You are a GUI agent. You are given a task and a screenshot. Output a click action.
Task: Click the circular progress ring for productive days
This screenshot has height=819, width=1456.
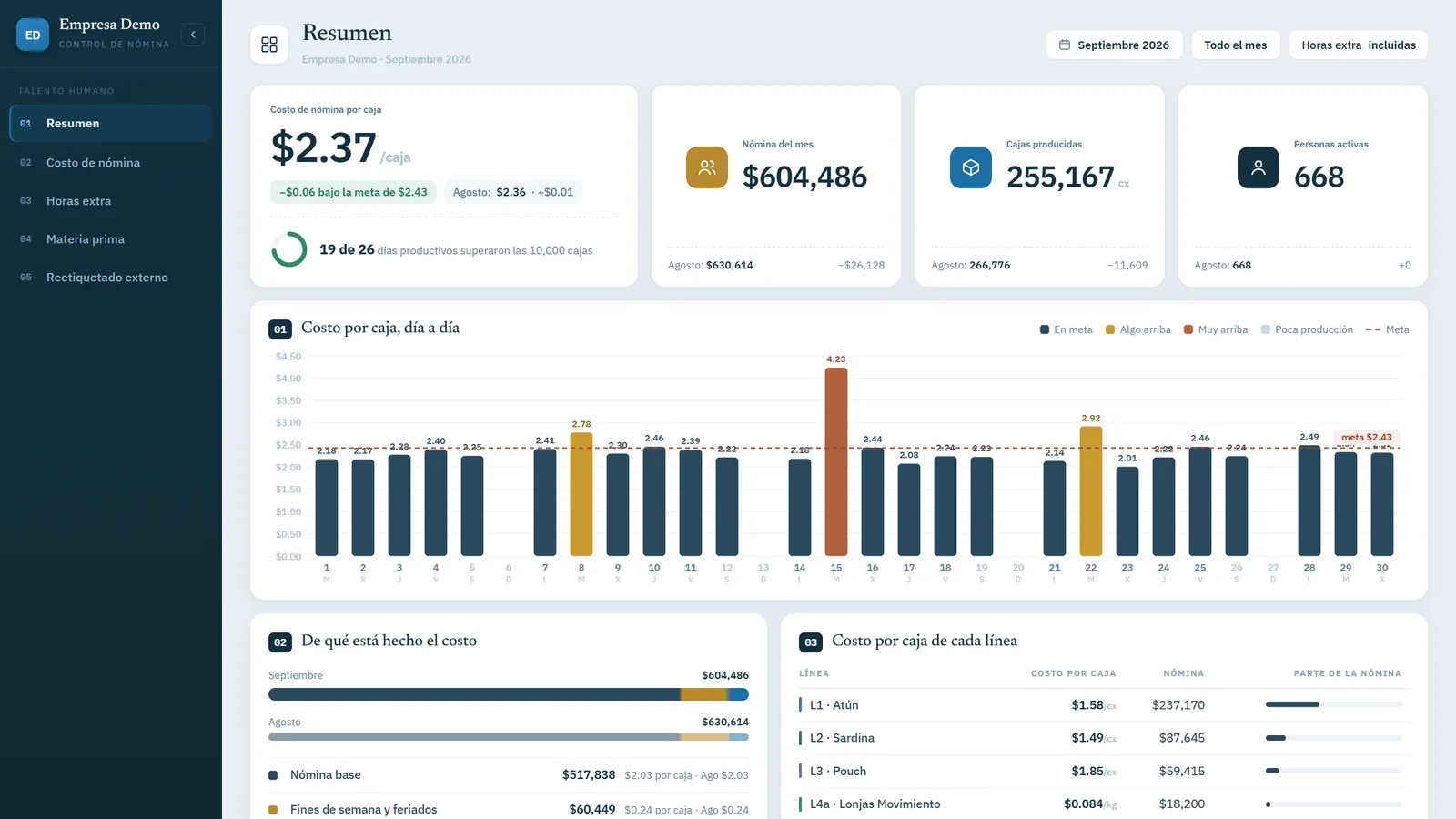(289, 249)
